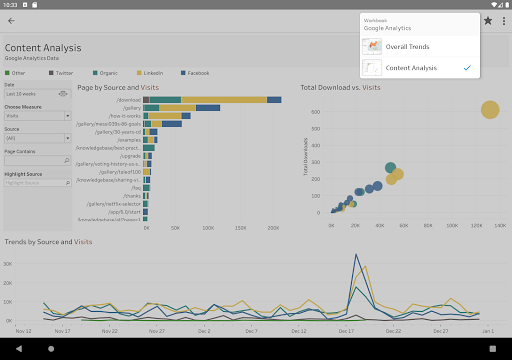Click the LinkedIn segment of /download bar
The width and height of the screenshot is (512, 360).
pyautogui.click(x=224, y=100)
